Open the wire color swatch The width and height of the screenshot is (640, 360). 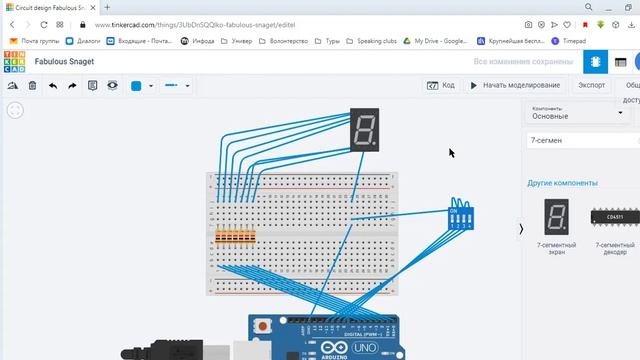point(136,86)
